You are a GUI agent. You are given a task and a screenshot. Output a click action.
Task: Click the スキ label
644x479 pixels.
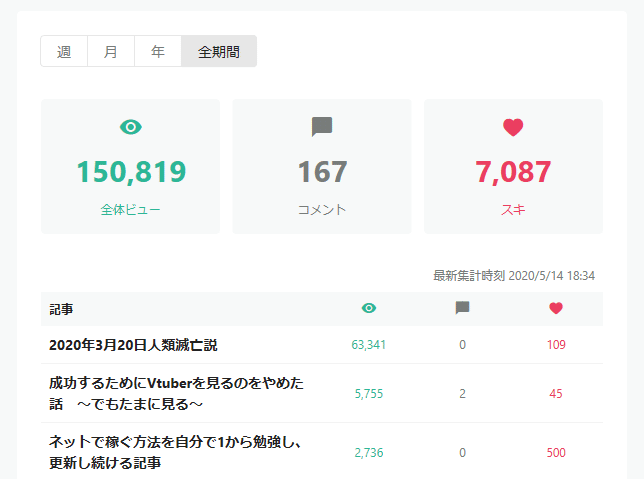[x=513, y=210]
